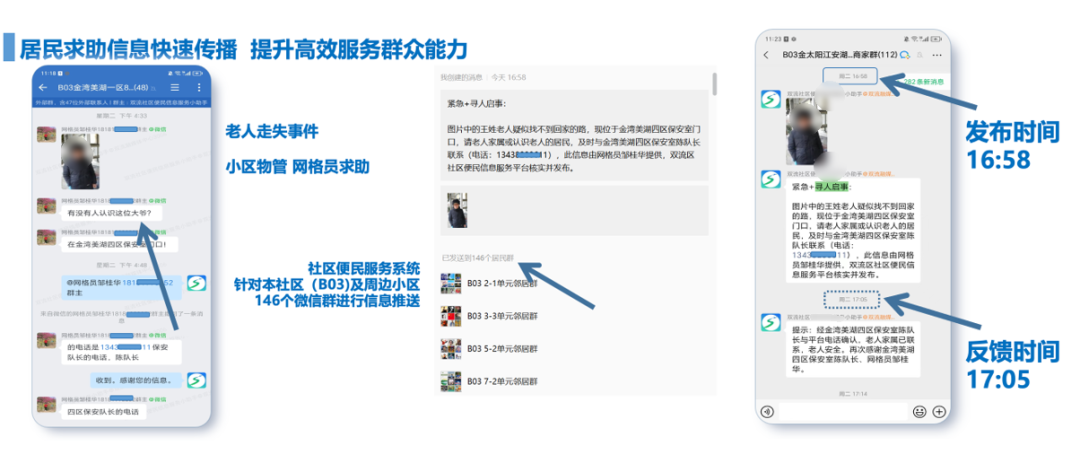This screenshot has height=472, width=1080.
Task: Tap the voice input icon in right chat
Action: (767, 411)
